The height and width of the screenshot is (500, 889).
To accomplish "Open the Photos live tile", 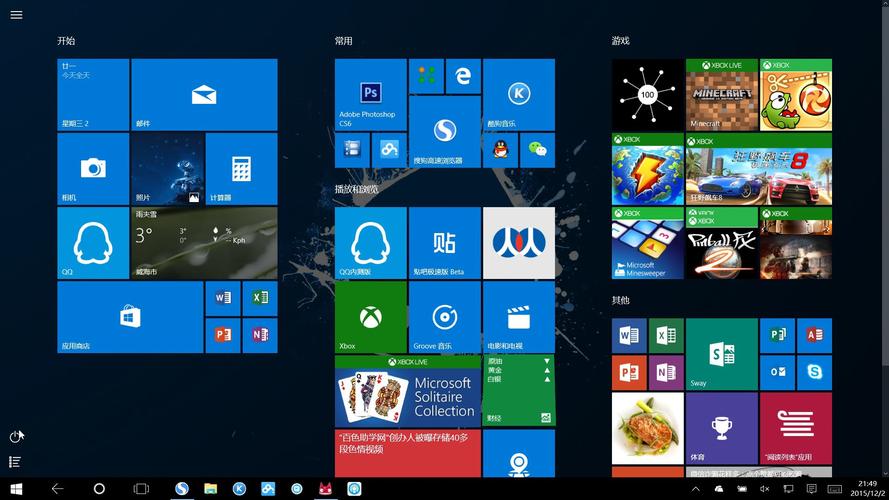I will 167,168.
